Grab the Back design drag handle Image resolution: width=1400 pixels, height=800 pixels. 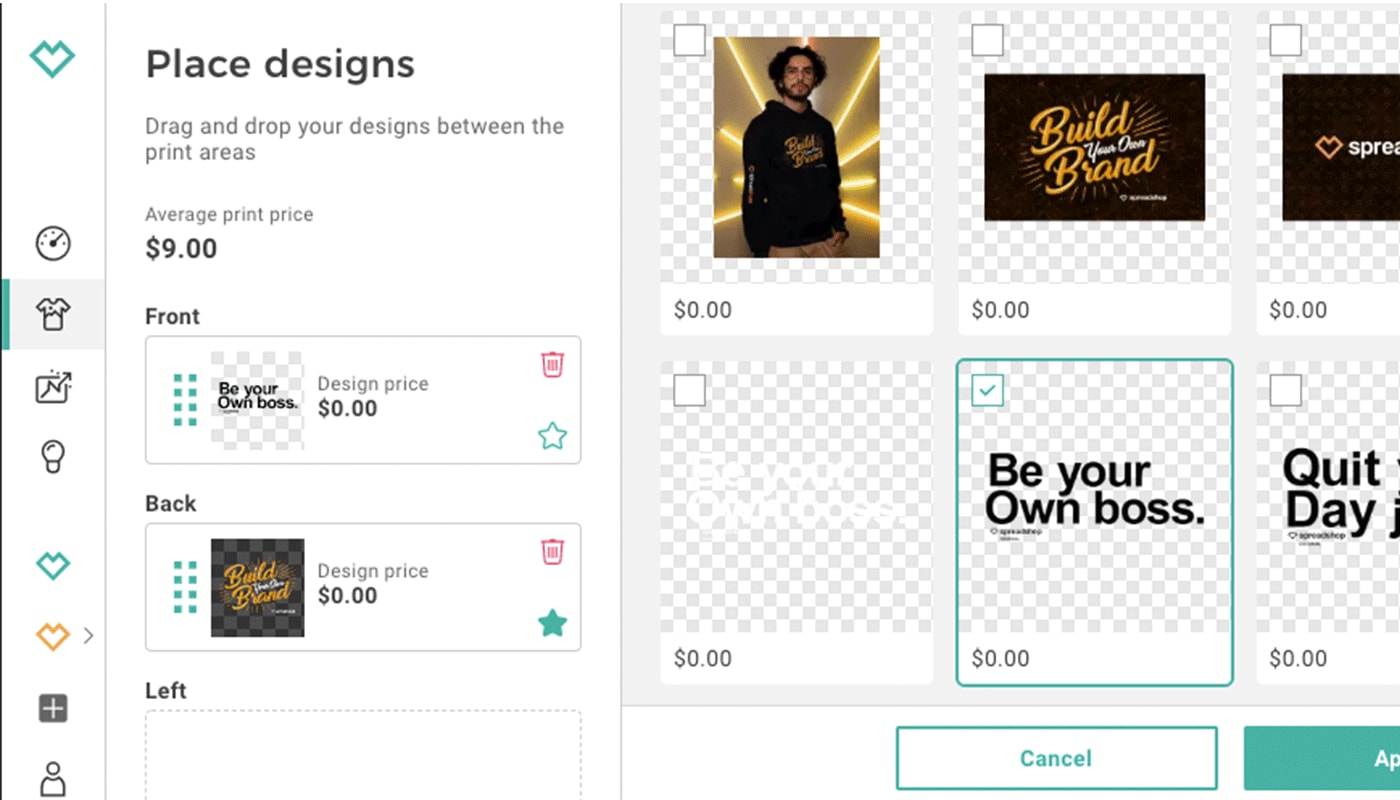pyautogui.click(x=185, y=587)
